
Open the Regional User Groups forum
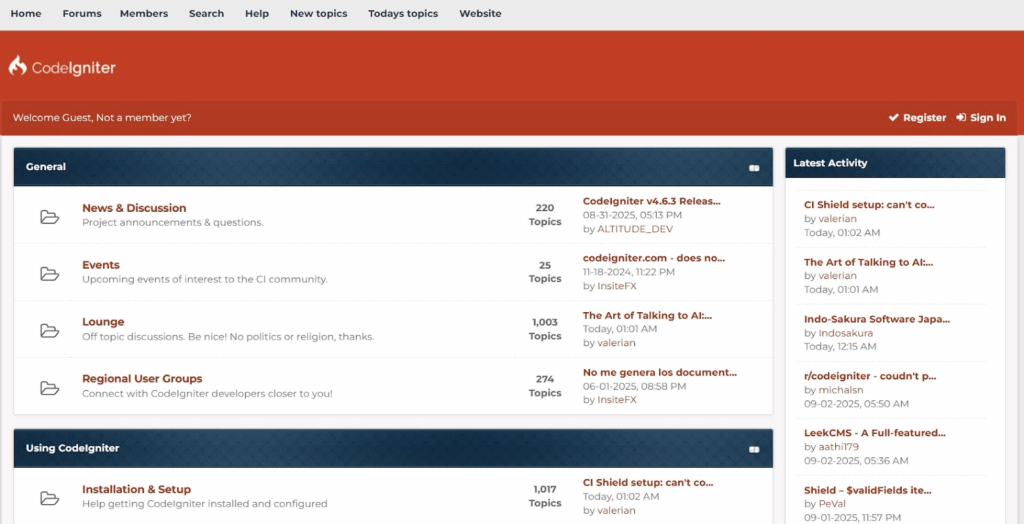142,378
